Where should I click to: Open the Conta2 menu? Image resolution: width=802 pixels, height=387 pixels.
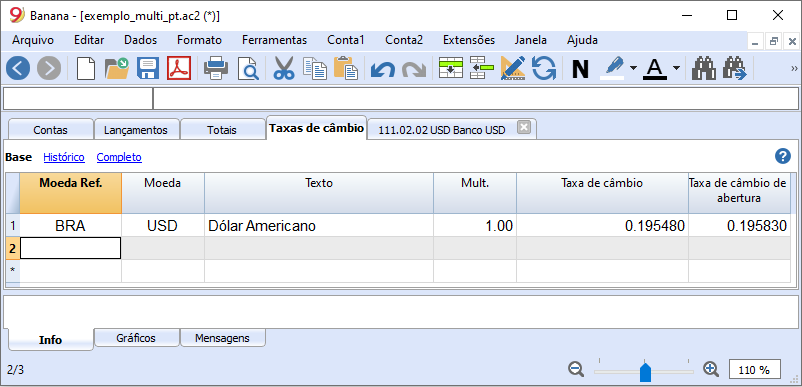[404, 40]
